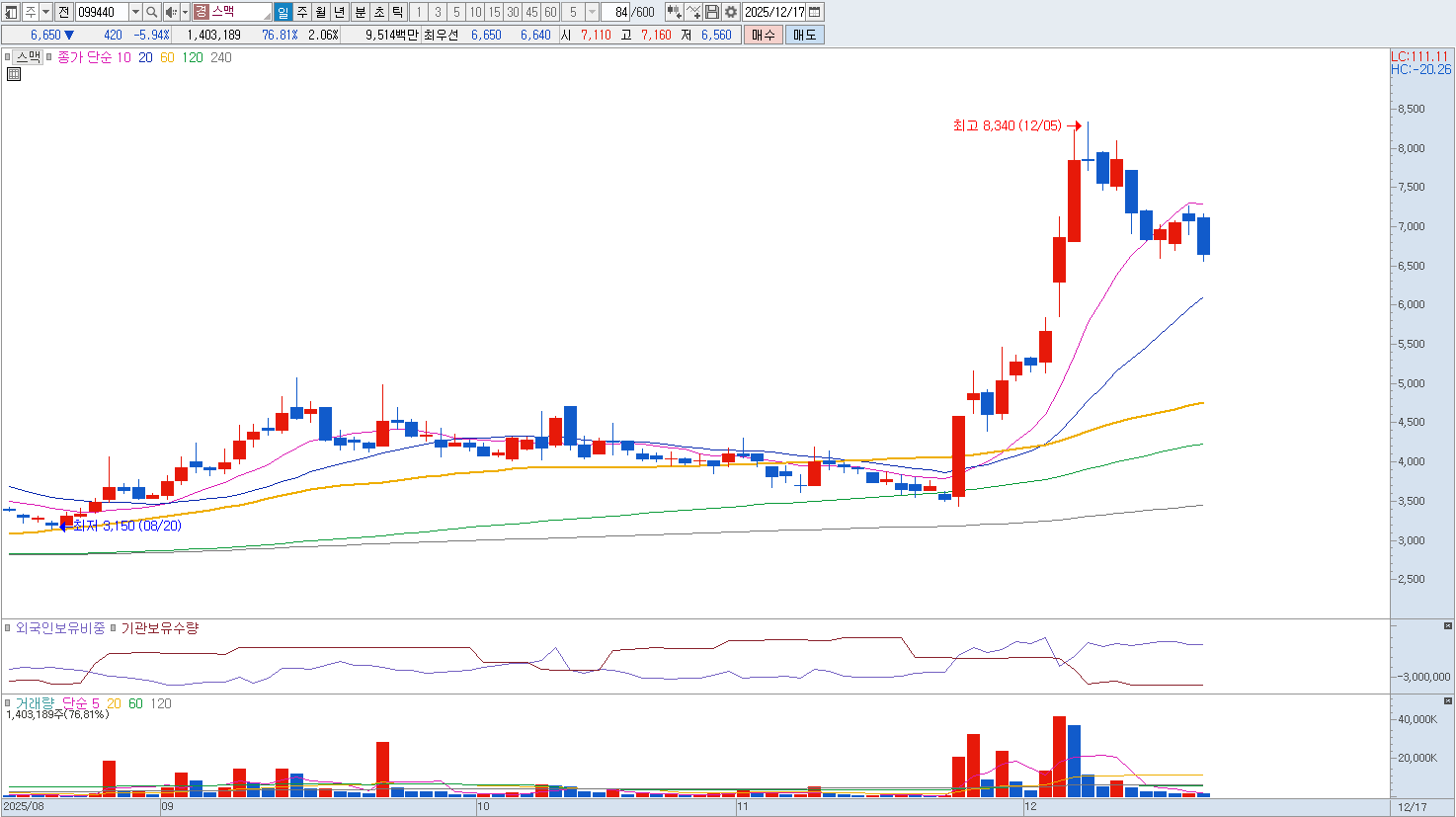Screen dimensions: 1456x817
Task: Toggle the 기관보유수량 indicator marker
Action: [x=114, y=628]
